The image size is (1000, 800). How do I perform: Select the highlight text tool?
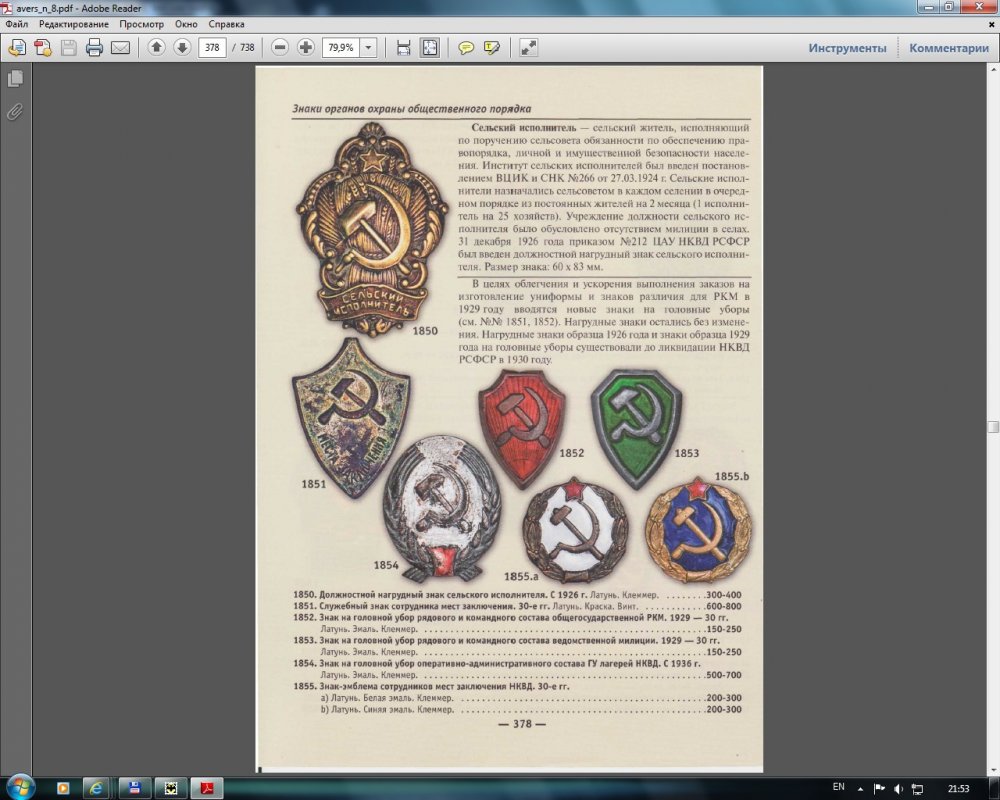[x=491, y=47]
